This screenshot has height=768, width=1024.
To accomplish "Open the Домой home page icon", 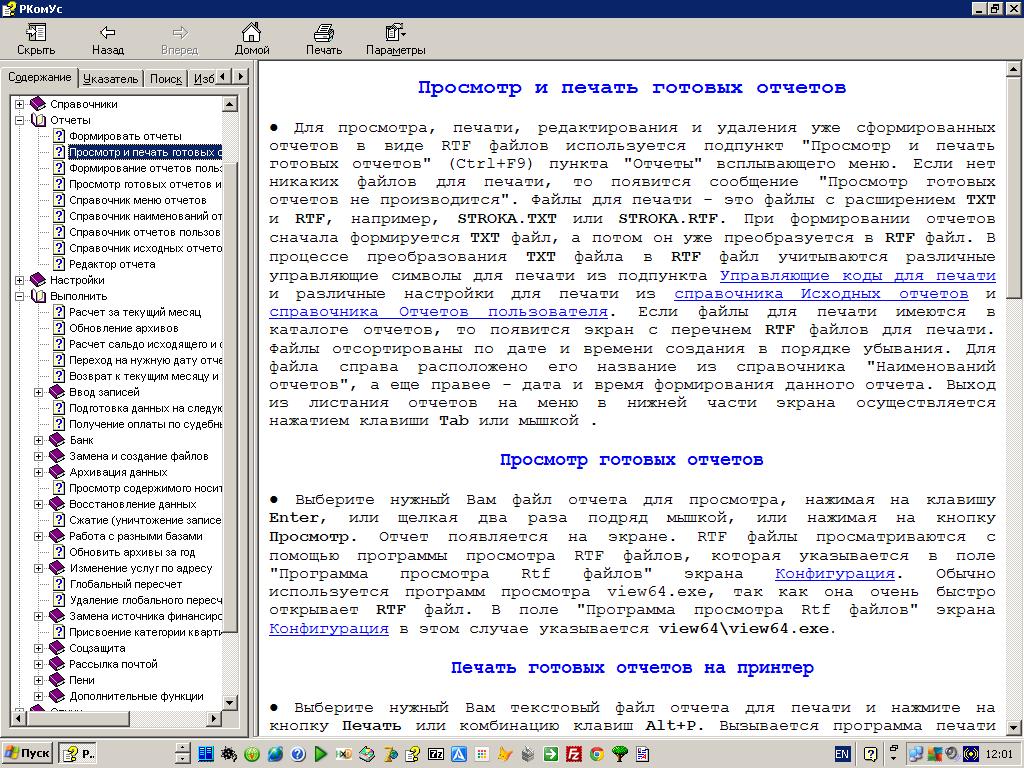I will [251, 33].
